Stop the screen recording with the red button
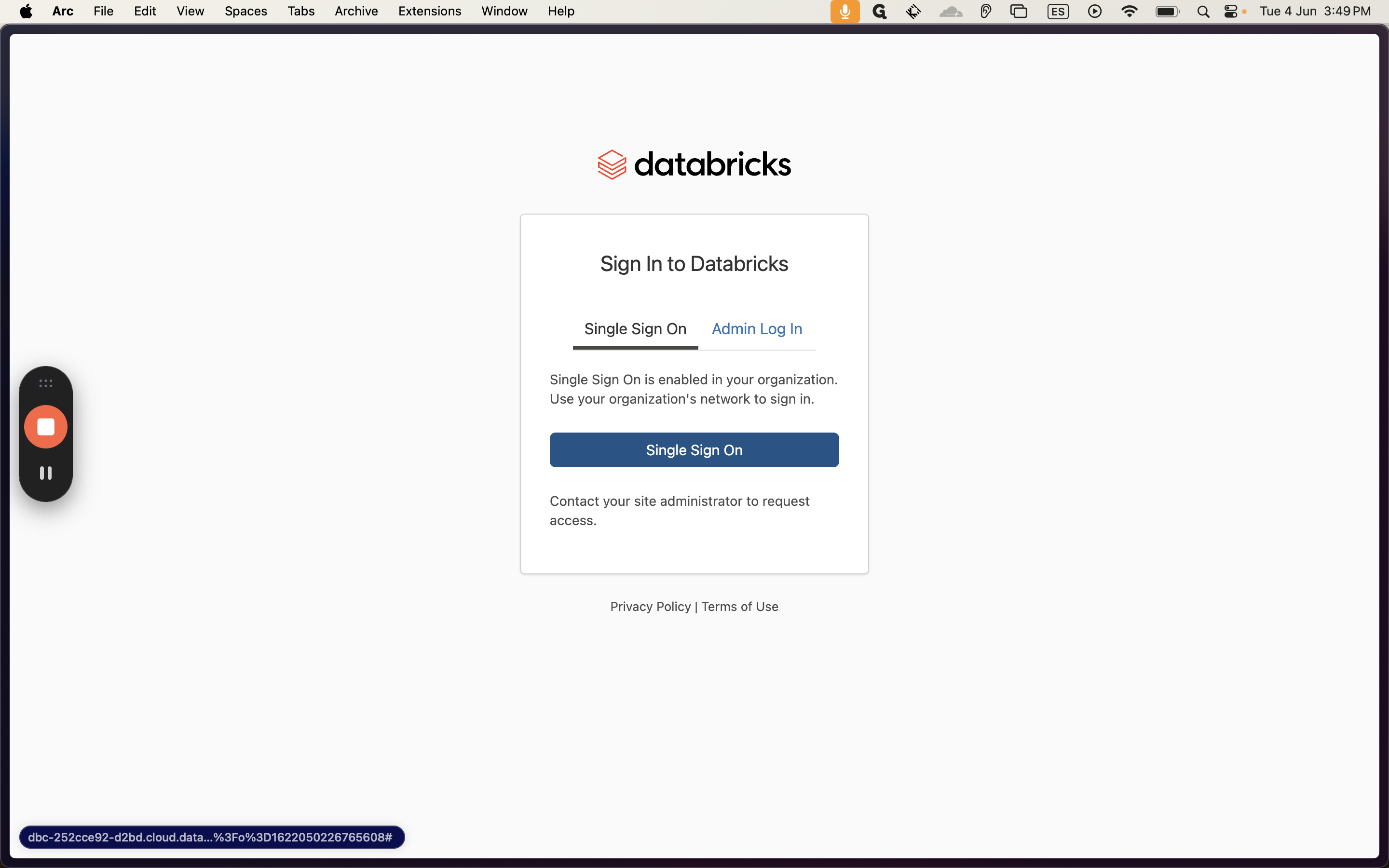The width and height of the screenshot is (1389, 868). [x=46, y=427]
